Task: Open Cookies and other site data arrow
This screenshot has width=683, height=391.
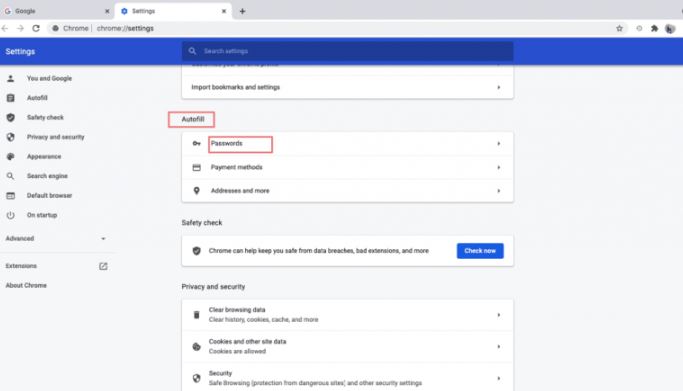Action: click(499, 347)
